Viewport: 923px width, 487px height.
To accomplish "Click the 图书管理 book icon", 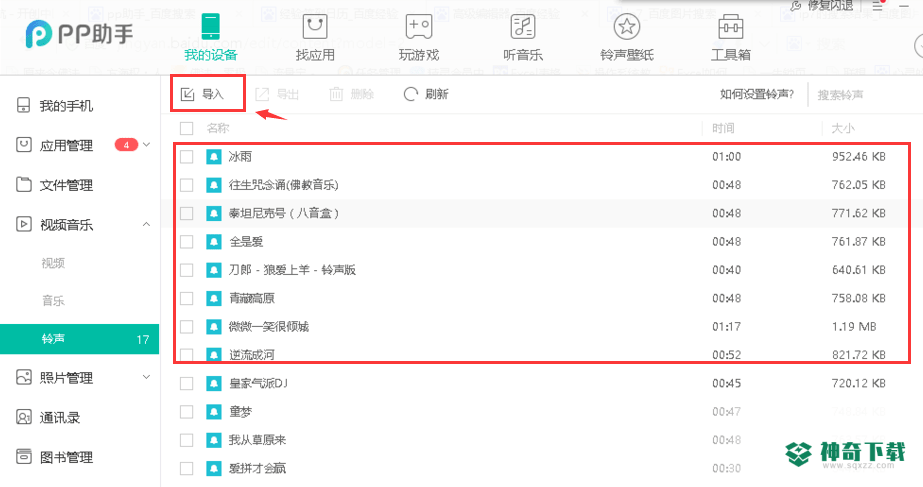I will (24, 456).
